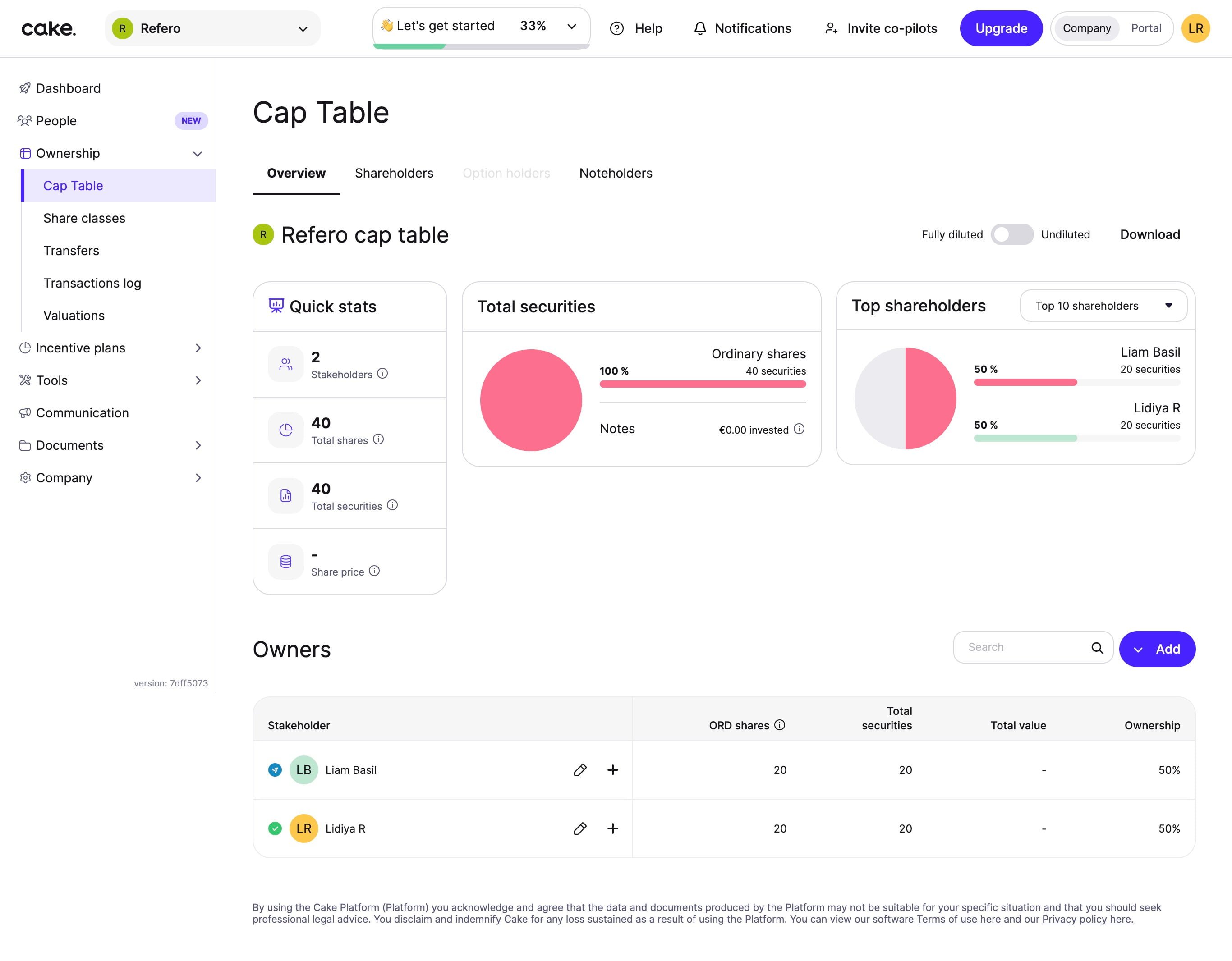
Task: Open Top 10 shareholders dropdown
Action: pos(1103,306)
